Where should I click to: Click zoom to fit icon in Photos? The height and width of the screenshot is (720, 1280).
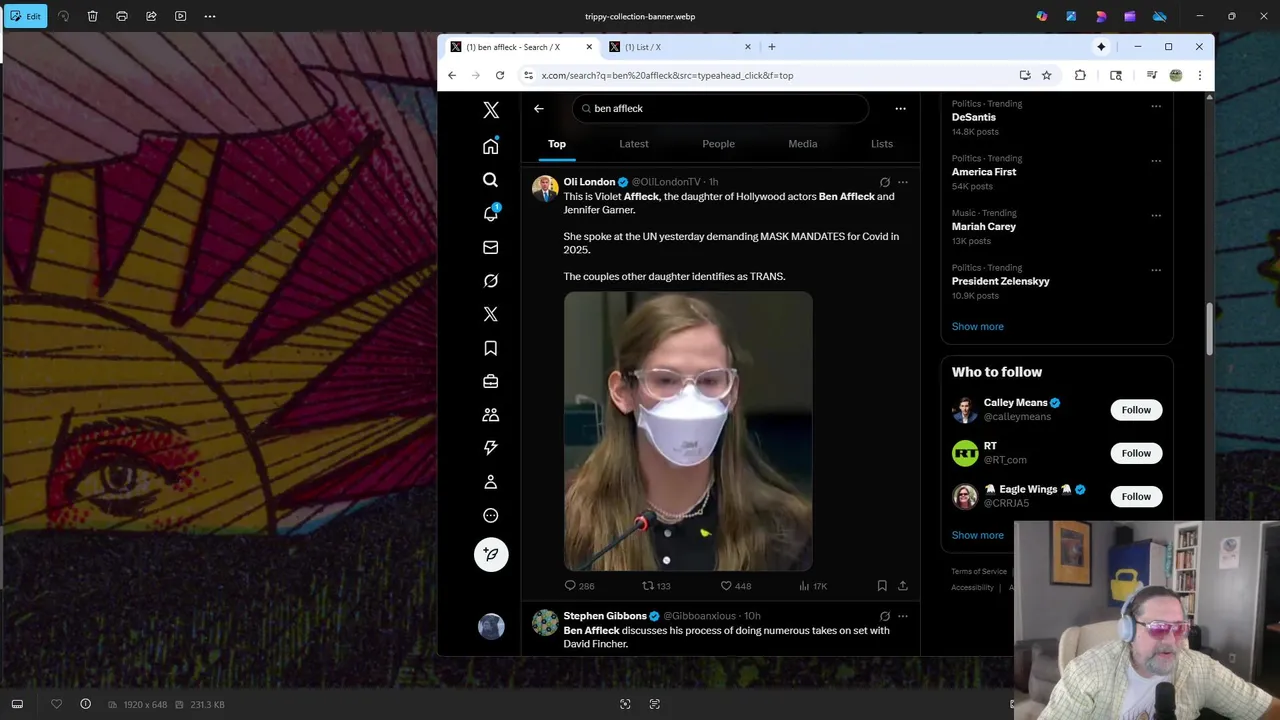(x=625, y=704)
